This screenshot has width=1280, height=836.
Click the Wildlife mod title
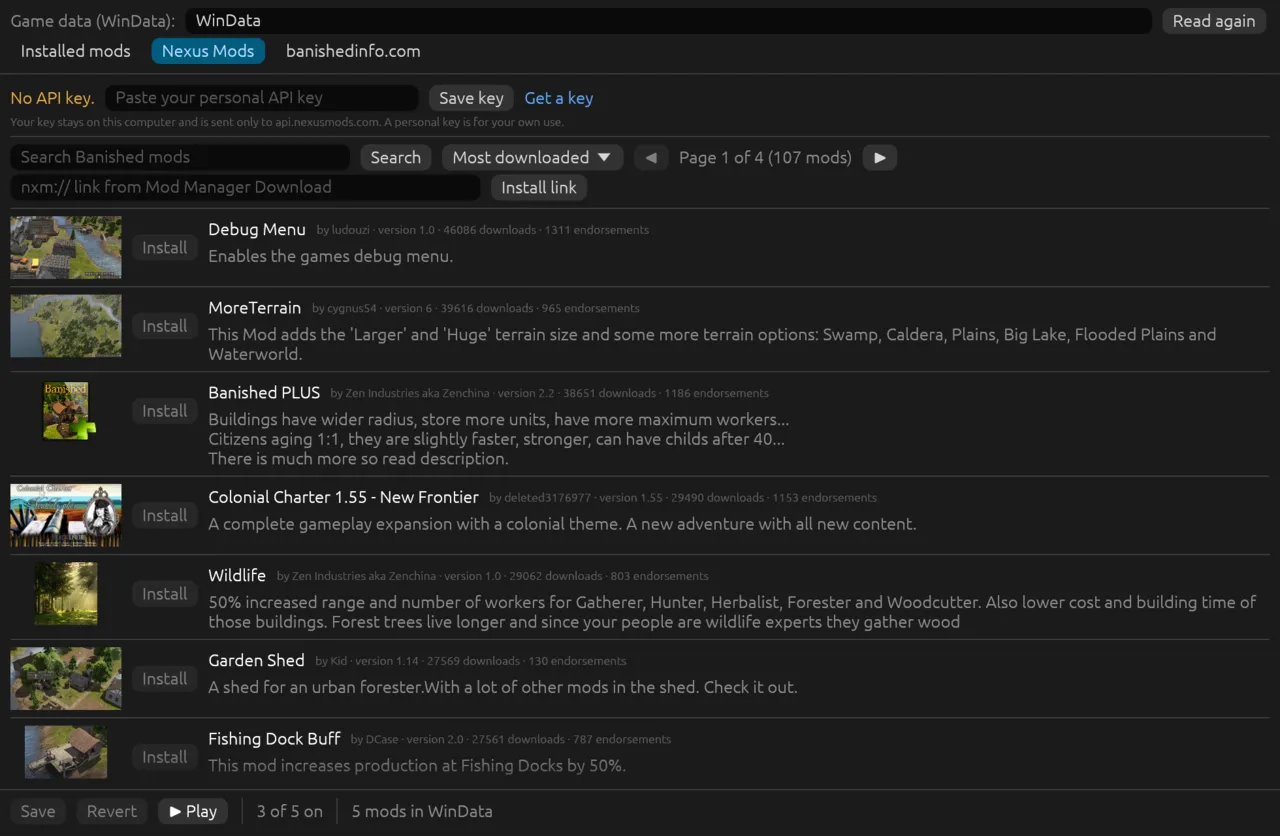pos(237,575)
